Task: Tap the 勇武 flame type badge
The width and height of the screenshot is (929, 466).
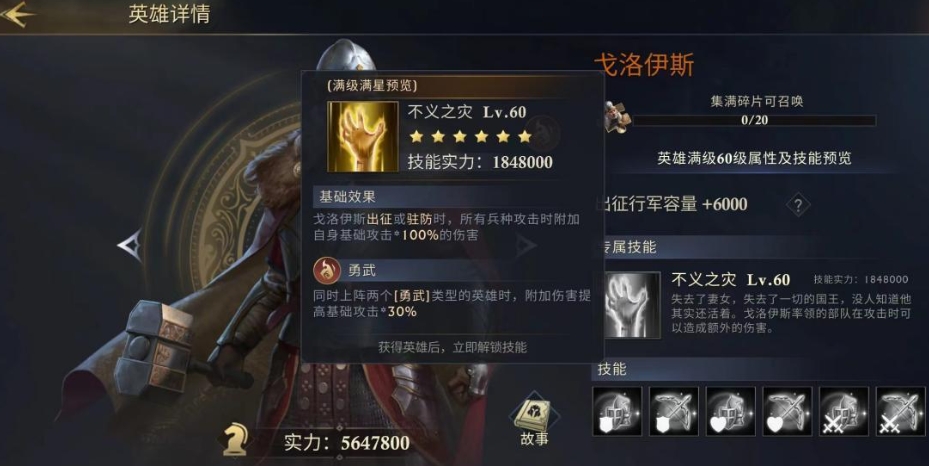Action: (x=327, y=271)
